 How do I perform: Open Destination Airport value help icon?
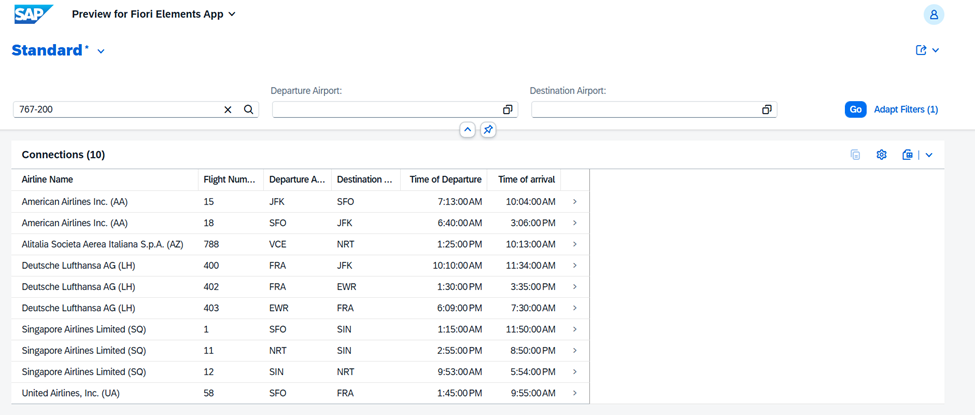767,110
